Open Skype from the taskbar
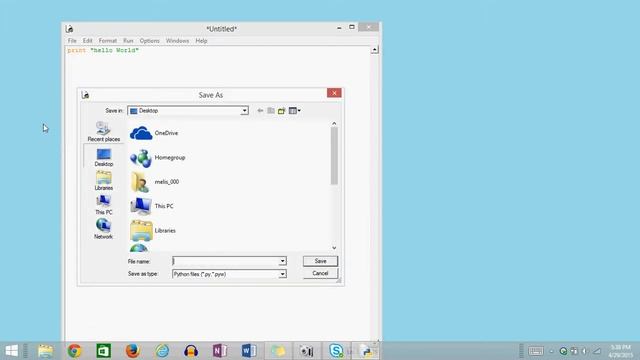 point(336,351)
